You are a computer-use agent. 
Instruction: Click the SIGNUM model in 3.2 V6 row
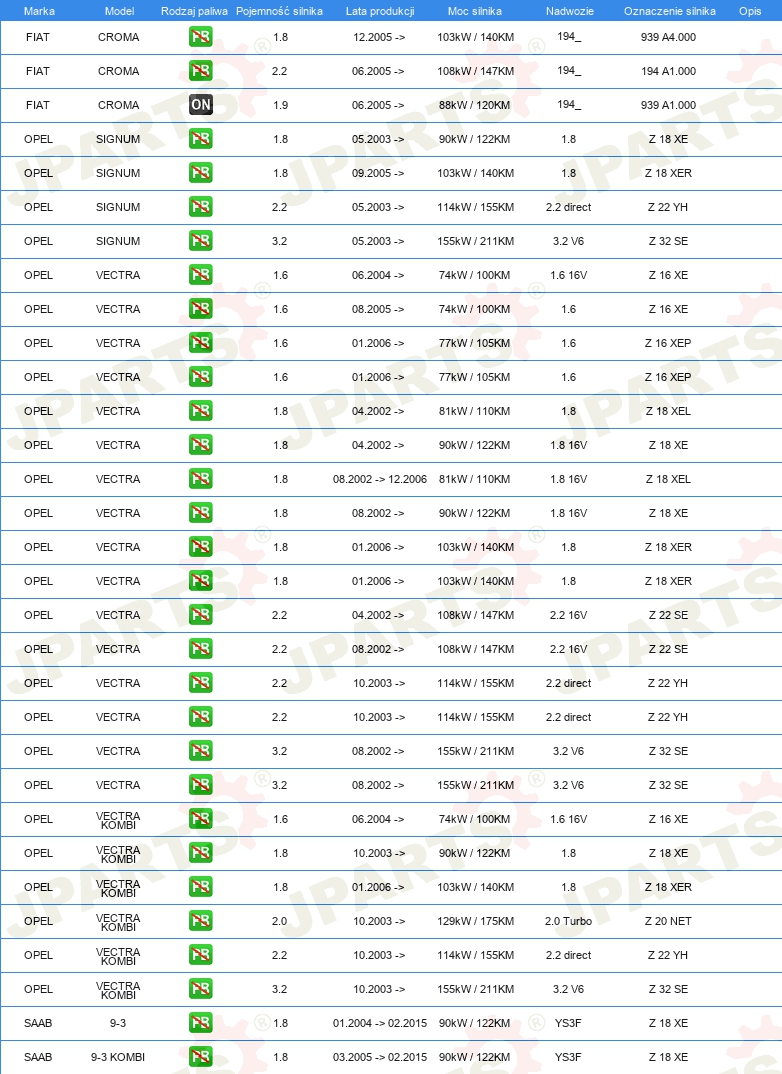click(118, 241)
